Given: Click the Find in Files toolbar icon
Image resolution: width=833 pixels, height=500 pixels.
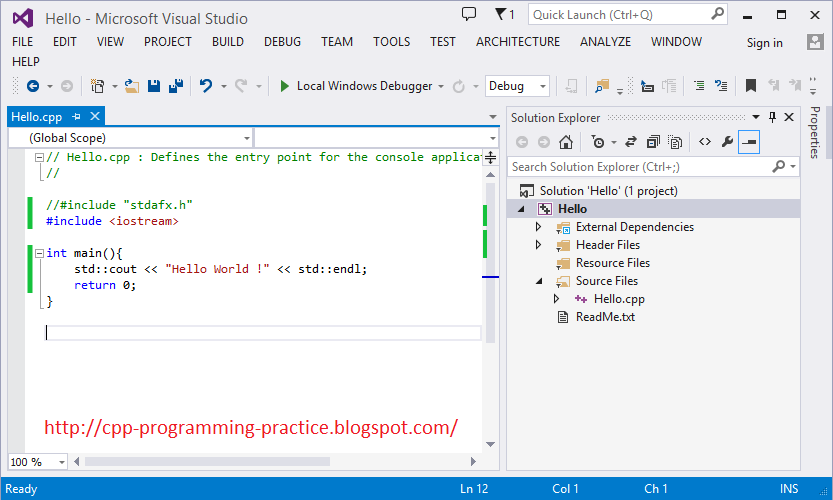Looking at the screenshot, I should pyautogui.click(x=602, y=86).
